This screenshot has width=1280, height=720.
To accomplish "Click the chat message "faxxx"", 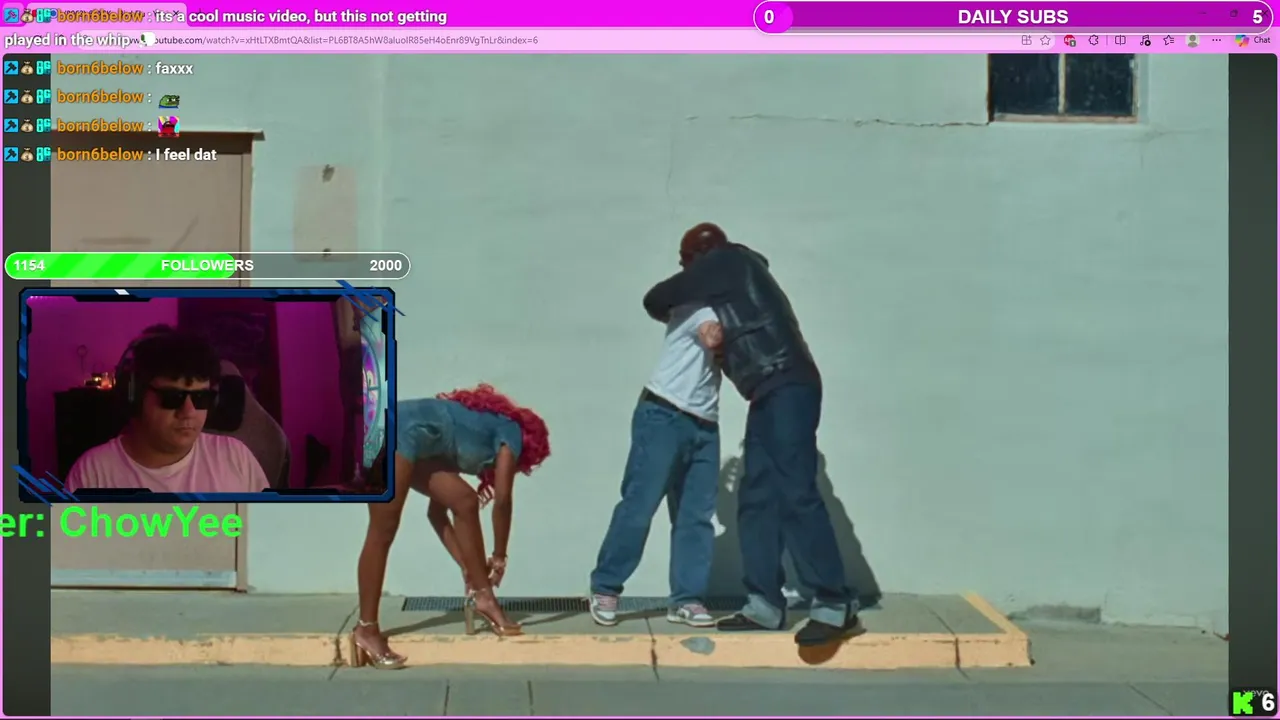I will pos(174,68).
